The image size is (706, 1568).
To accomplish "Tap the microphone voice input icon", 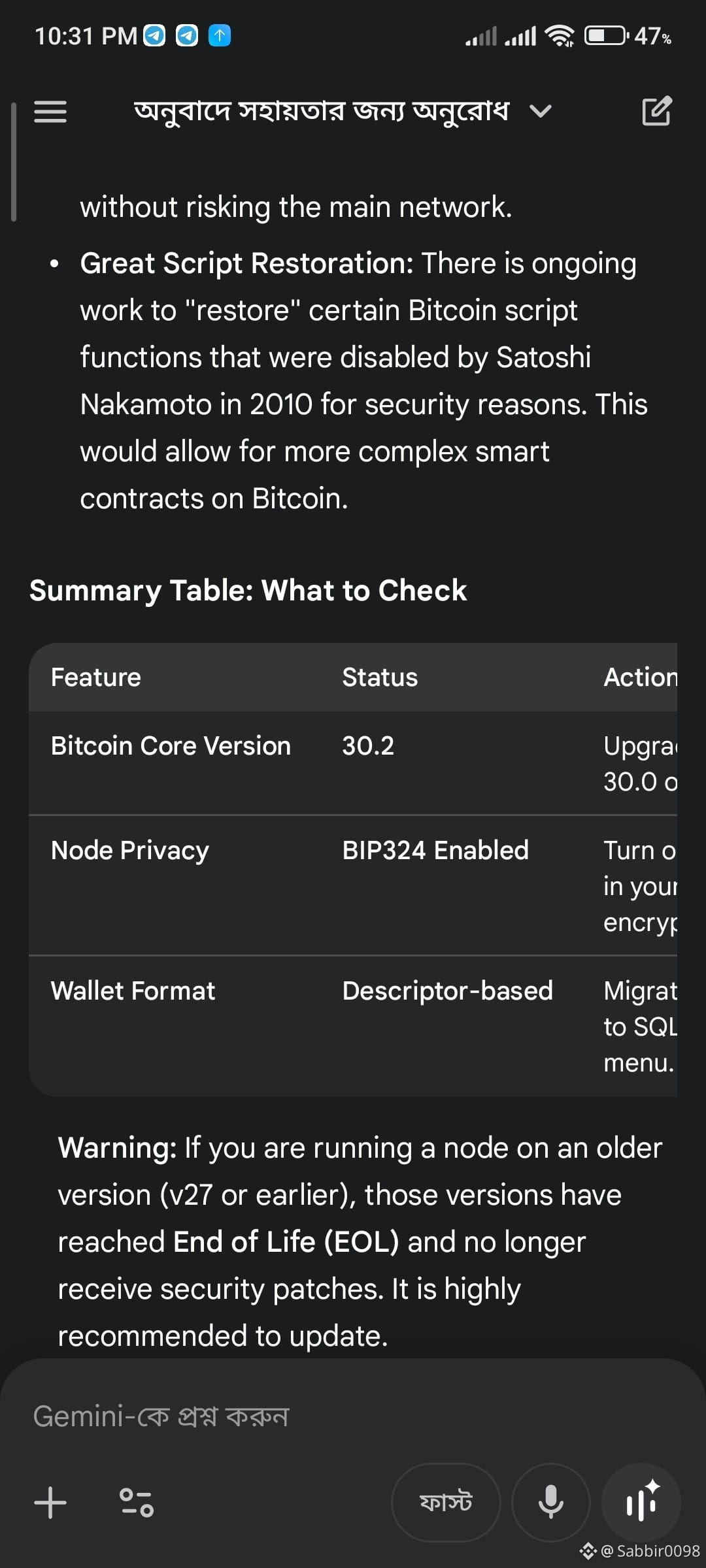I will (x=550, y=1502).
